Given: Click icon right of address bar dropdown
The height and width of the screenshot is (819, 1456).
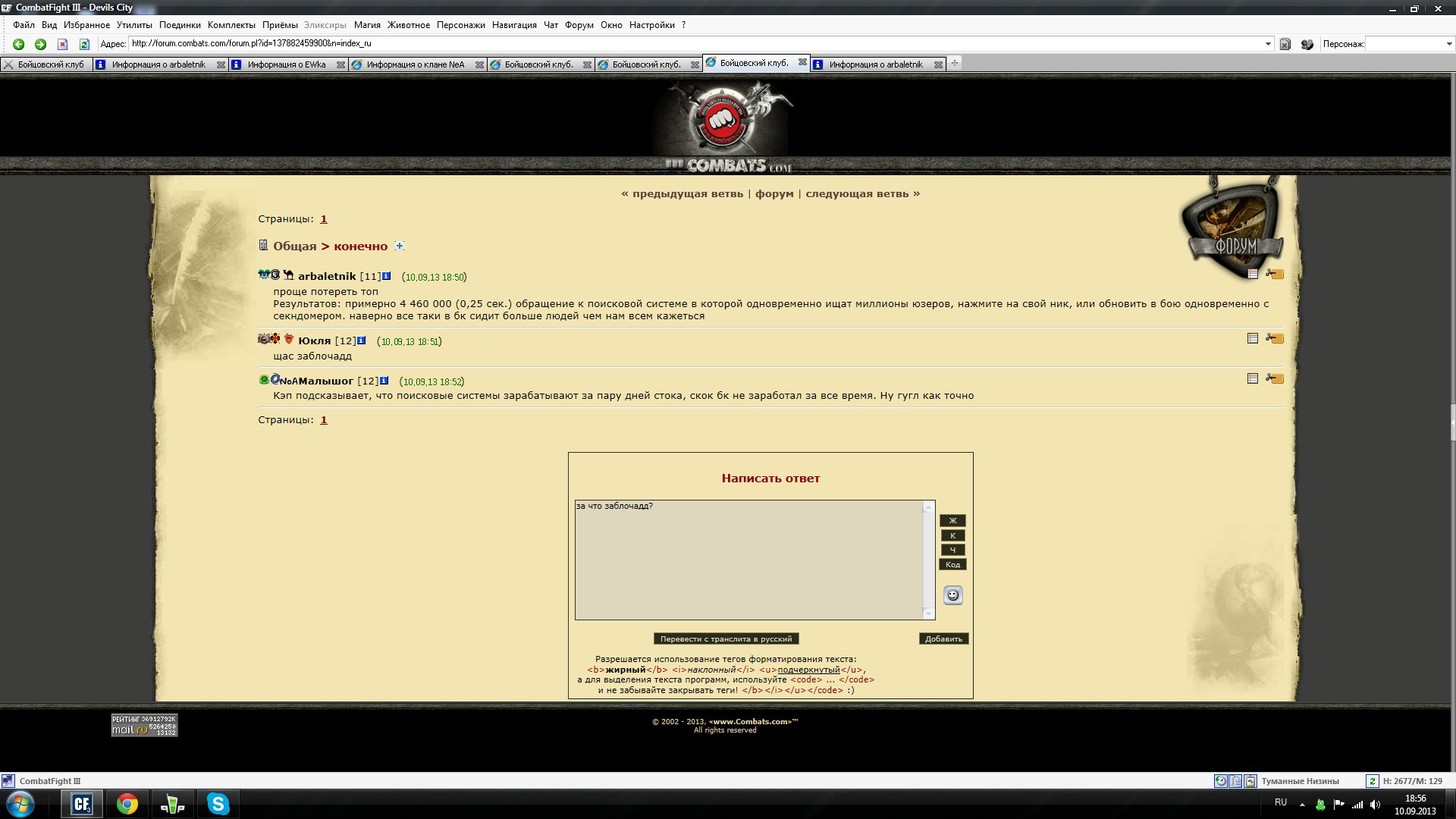Looking at the screenshot, I should coord(1285,45).
